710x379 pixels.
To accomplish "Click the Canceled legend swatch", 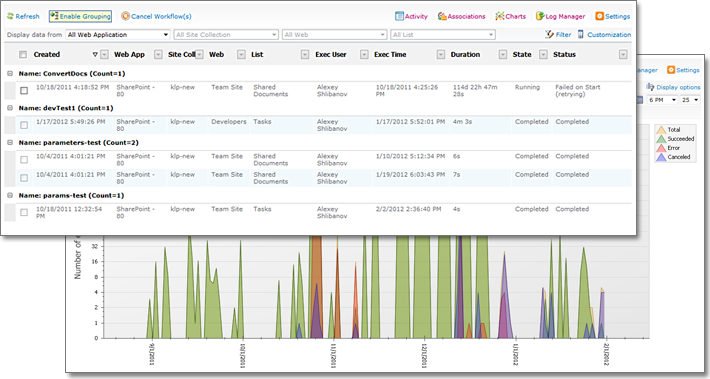I will click(x=661, y=157).
